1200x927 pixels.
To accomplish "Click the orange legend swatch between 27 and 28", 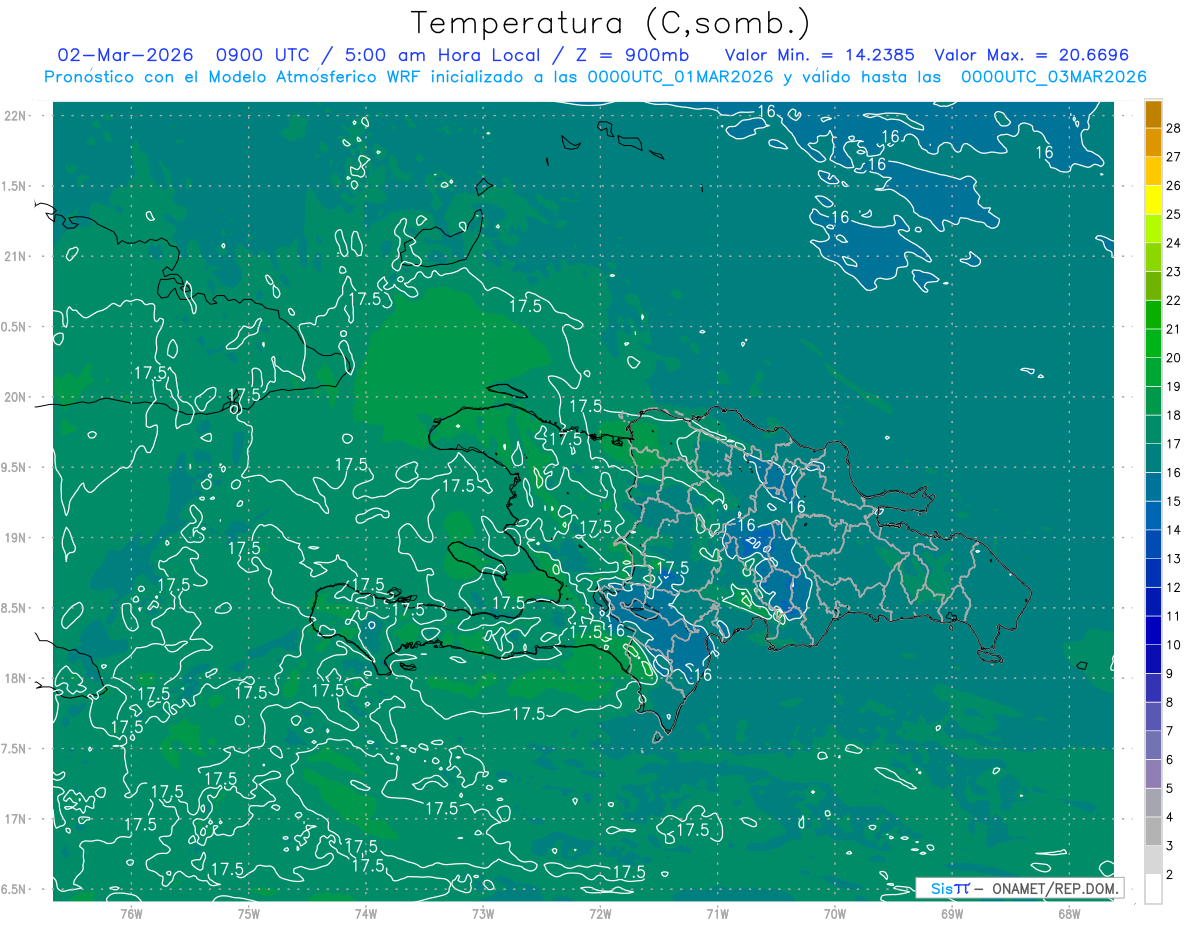I will [x=1153, y=142].
